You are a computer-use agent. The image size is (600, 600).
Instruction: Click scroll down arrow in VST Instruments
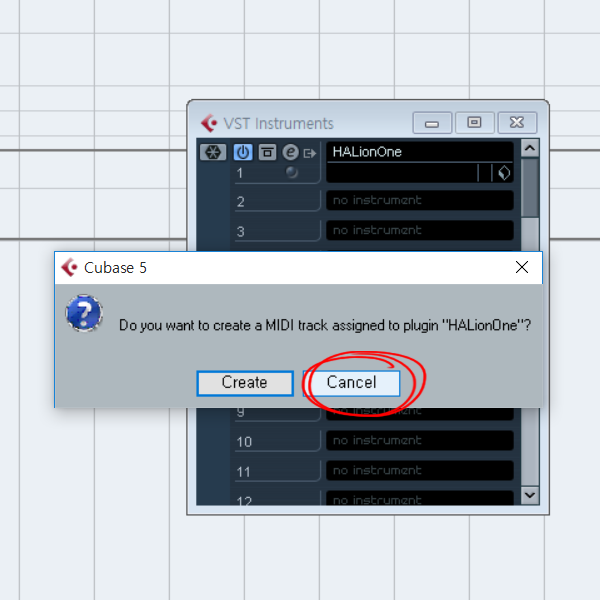click(530, 495)
